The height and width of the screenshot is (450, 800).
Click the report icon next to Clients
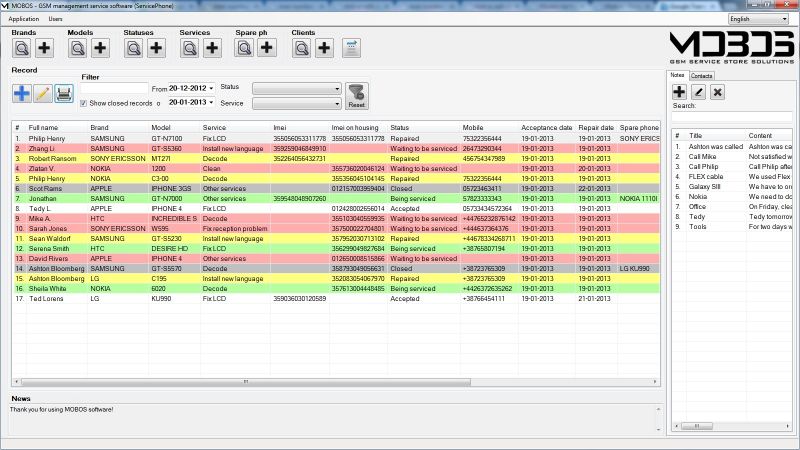[352, 48]
